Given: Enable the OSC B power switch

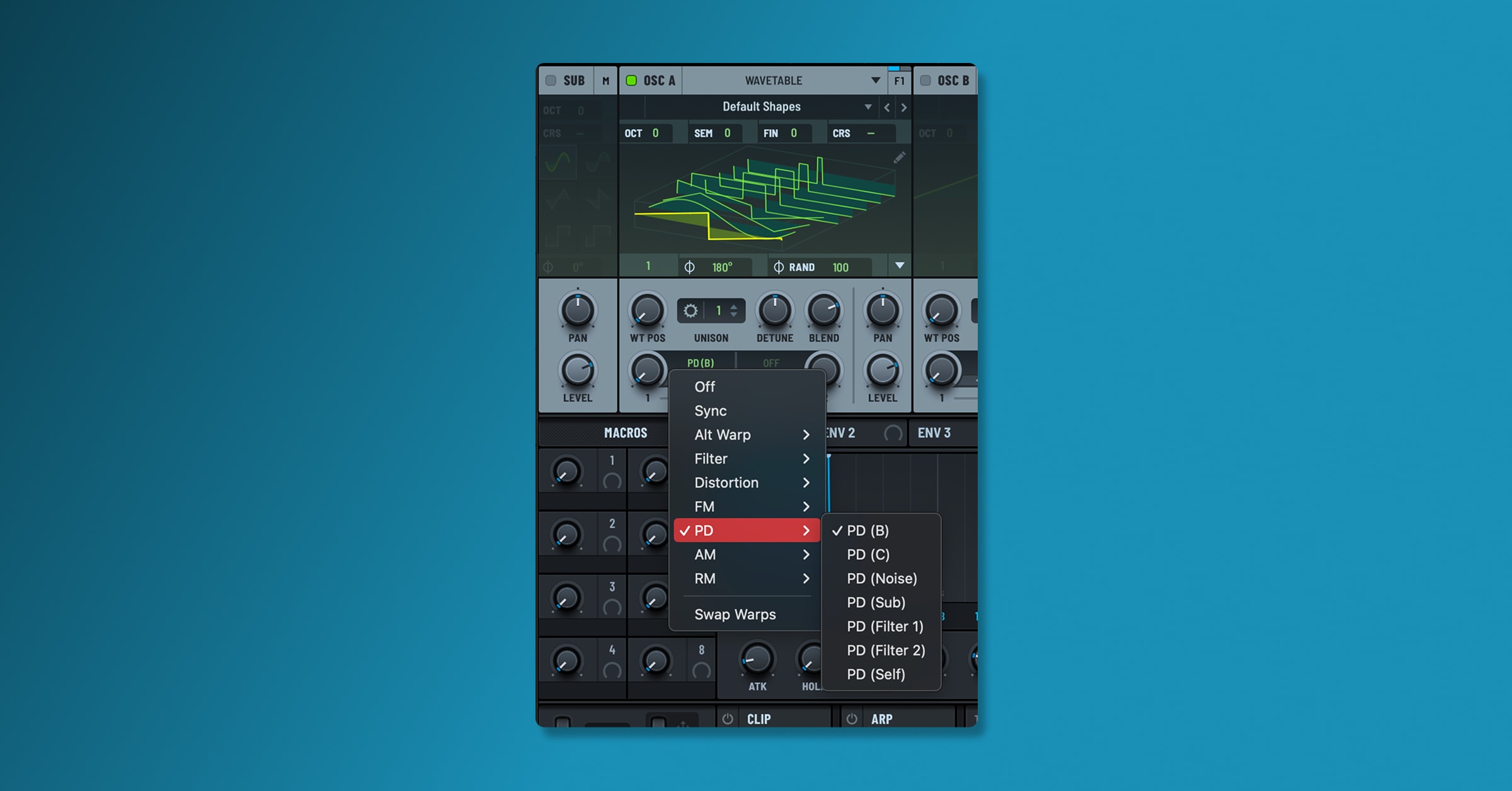Looking at the screenshot, I should tap(925, 81).
